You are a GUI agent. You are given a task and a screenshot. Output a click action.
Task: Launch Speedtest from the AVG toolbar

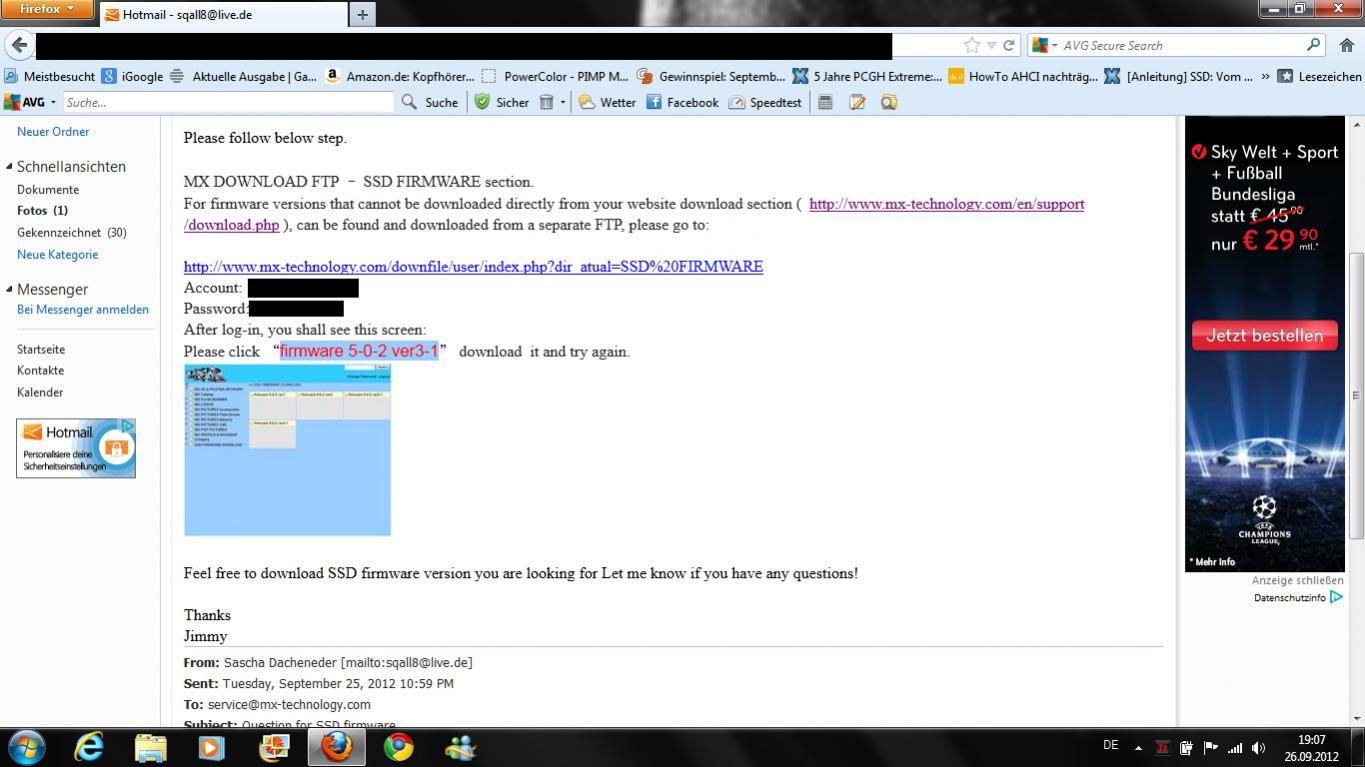[x=765, y=102]
